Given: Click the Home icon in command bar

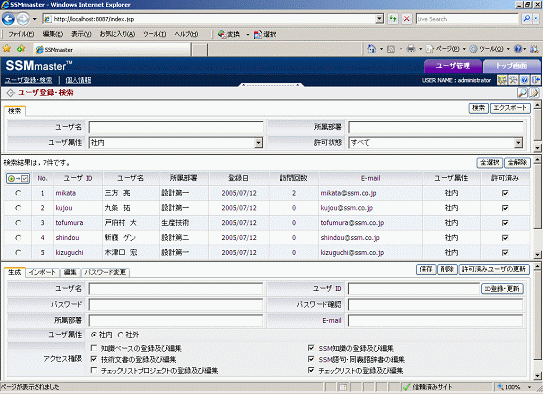Looking at the screenshot, I should coord(371,49).
